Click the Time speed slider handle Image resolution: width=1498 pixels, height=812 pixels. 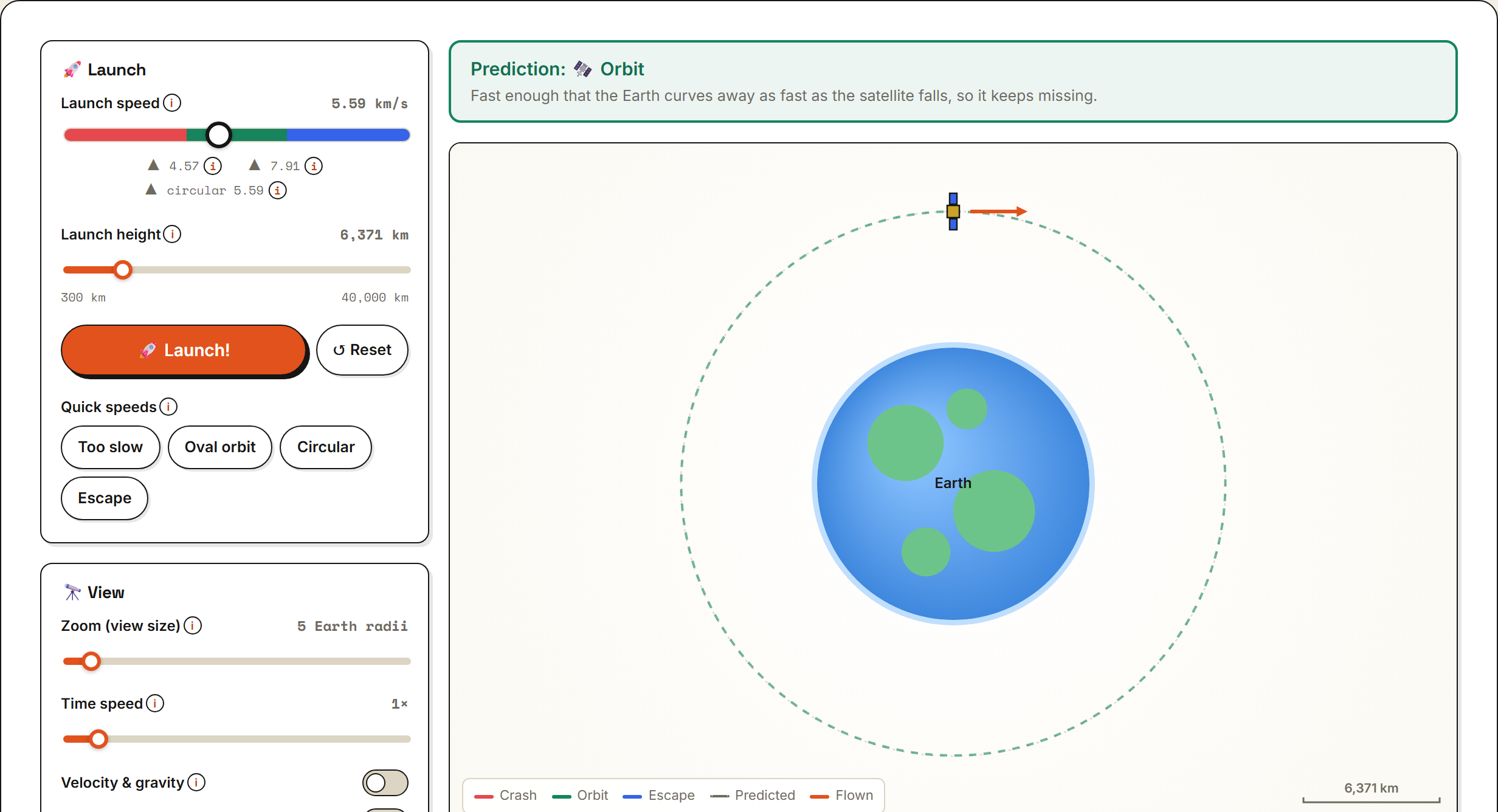point(98,739)
